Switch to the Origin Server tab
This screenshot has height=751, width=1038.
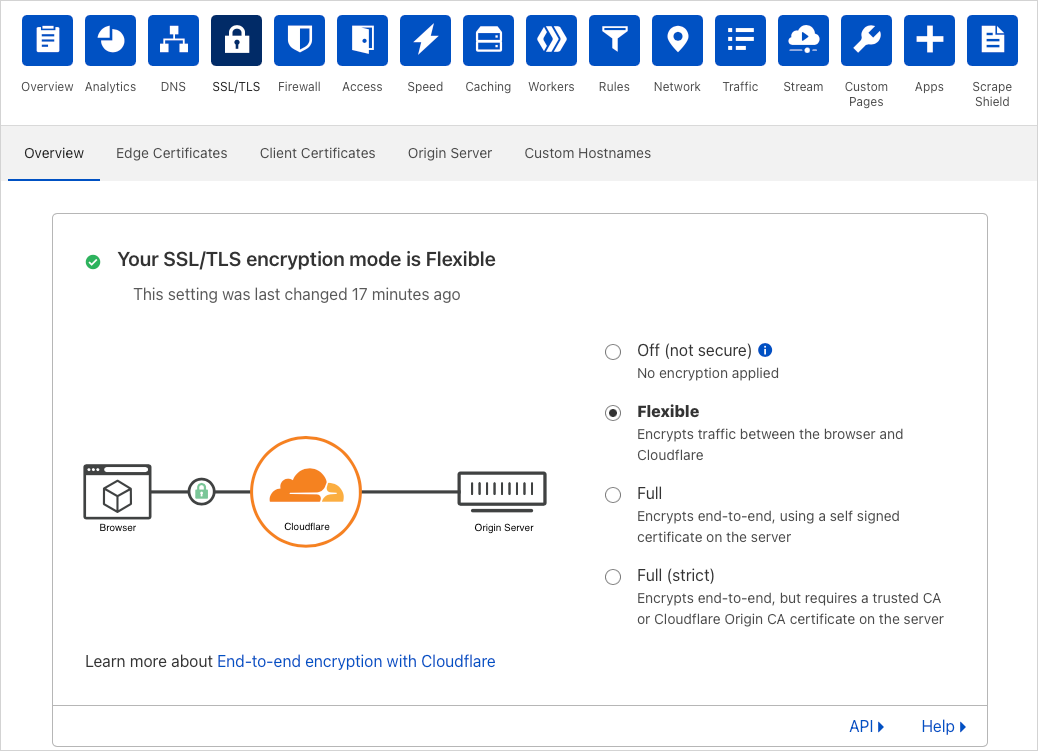pyautogui.click(x=450, y=153)
